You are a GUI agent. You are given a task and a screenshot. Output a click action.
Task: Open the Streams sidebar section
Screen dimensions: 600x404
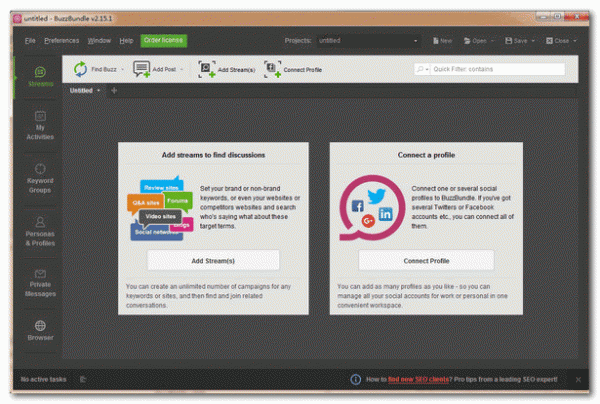coord(40,77)
